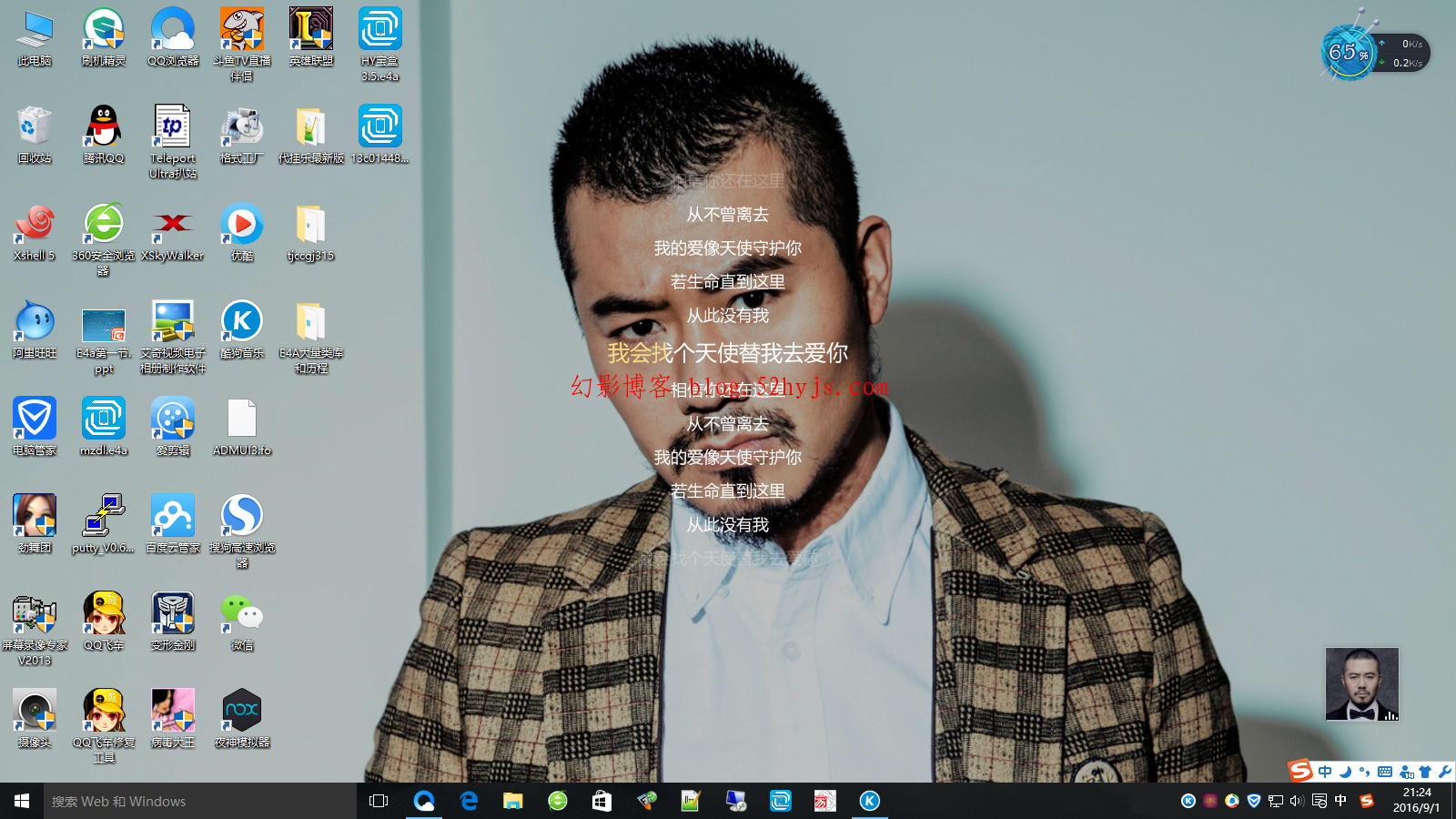Open the Recycle Bin
The image size is (1456, 819).
pos(35,127)
